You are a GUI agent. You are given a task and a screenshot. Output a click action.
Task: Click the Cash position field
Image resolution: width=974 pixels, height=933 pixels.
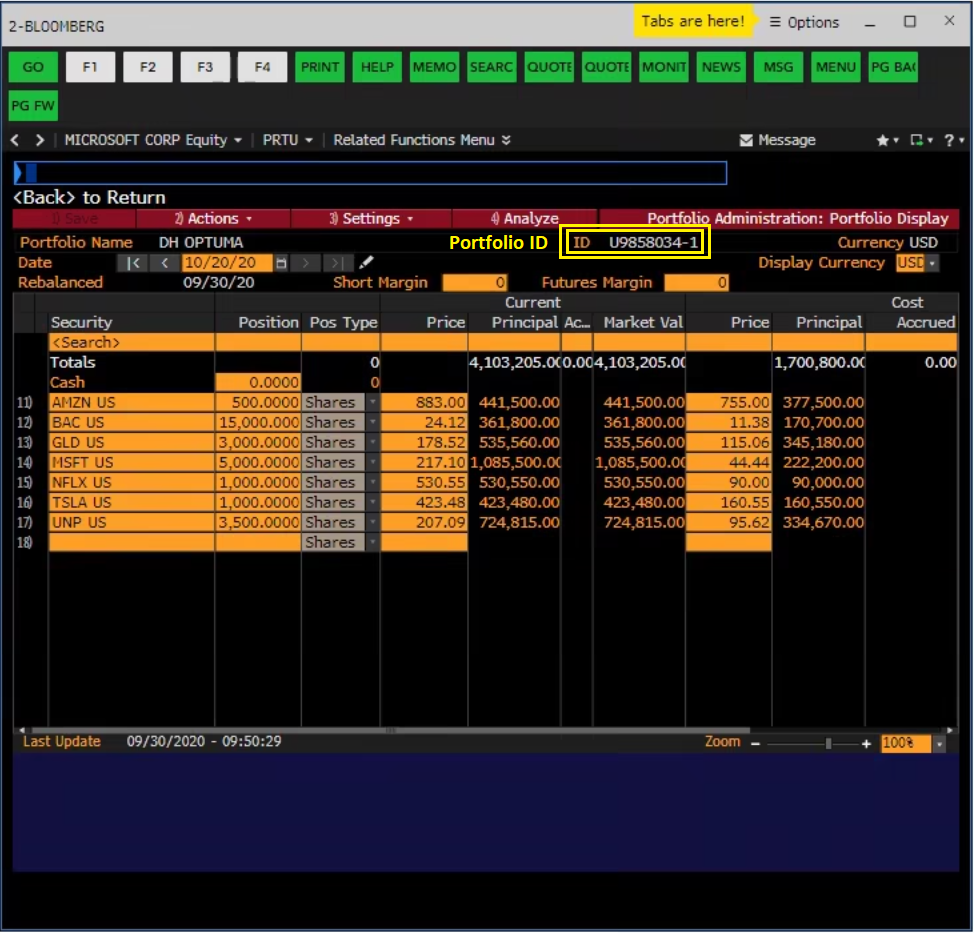tap(258, 383)
